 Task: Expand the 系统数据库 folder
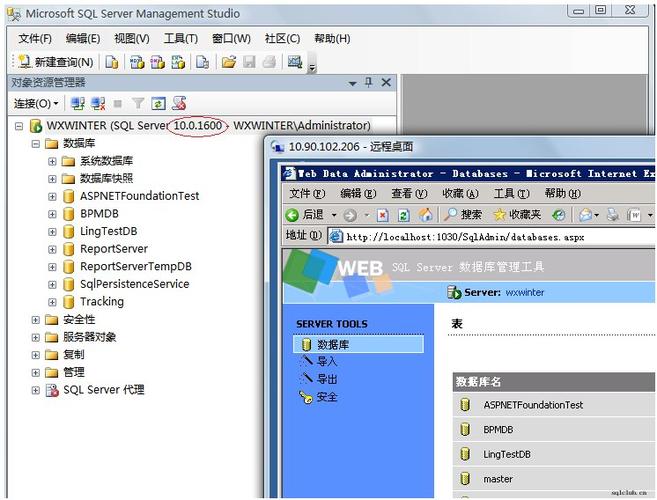pyautogui.click(x=52, y=161)
